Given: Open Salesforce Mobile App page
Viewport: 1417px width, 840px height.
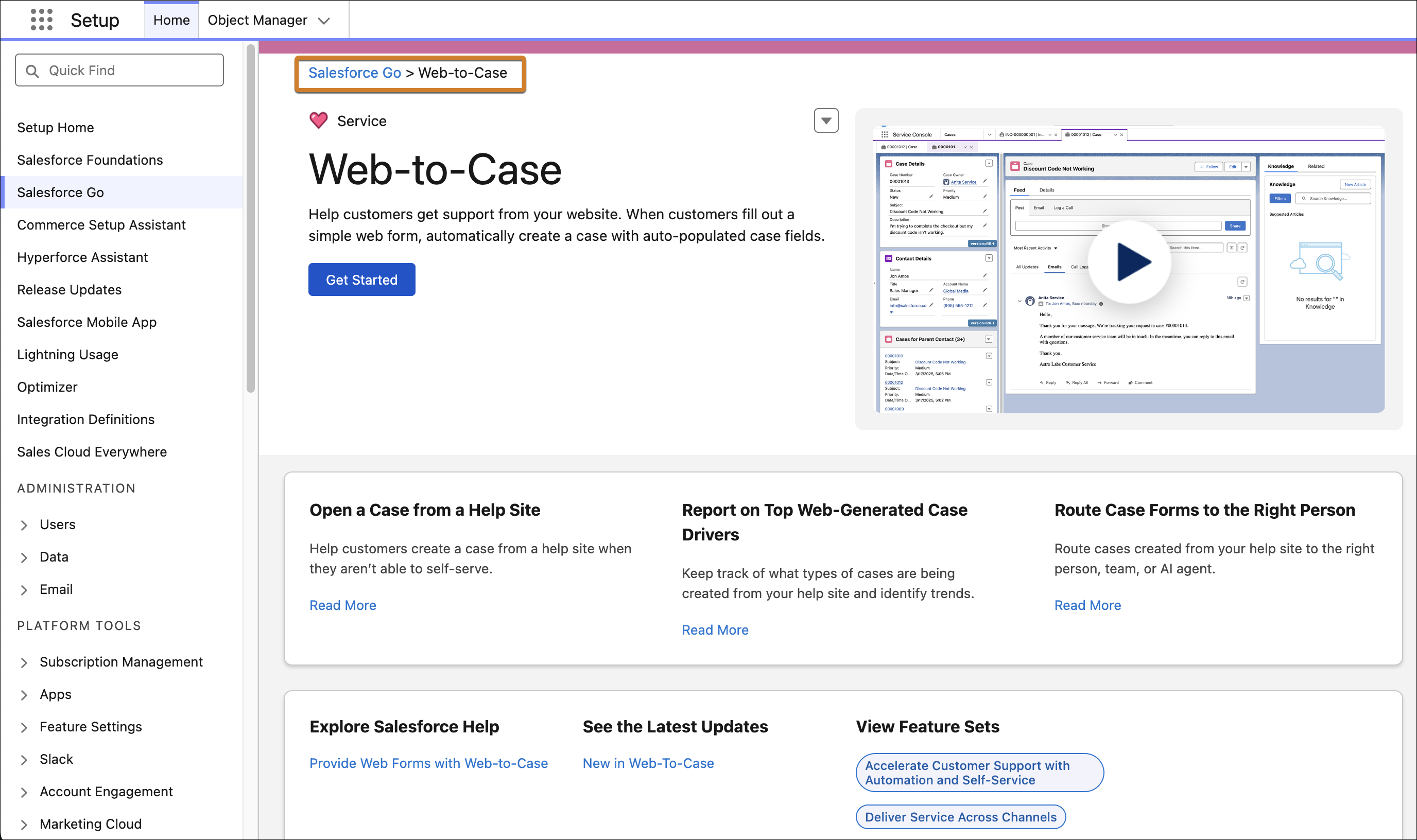Looking at the screenshot, I should point(87,322).
